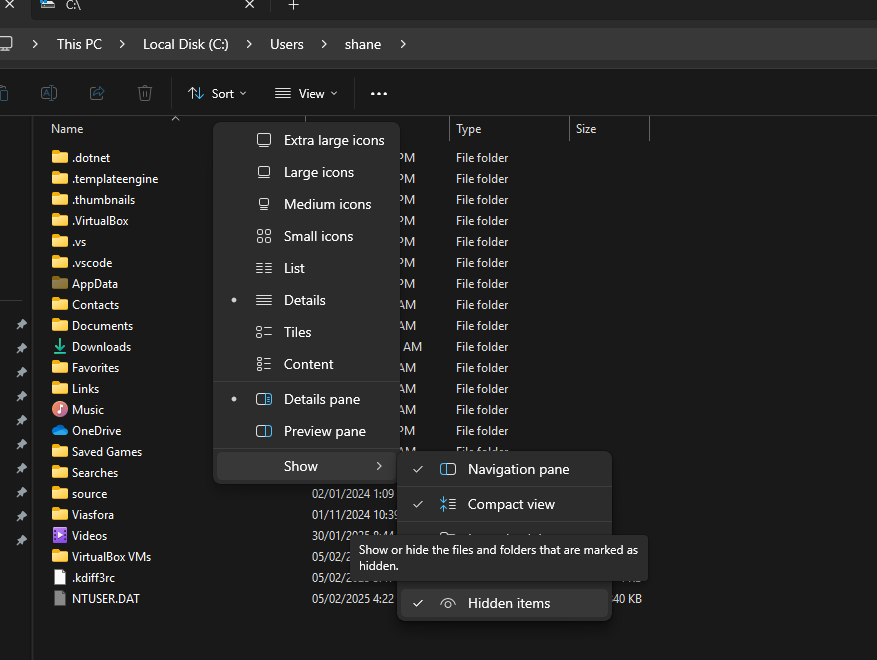Click the Videos folder icon

click(x=60, y=535)
